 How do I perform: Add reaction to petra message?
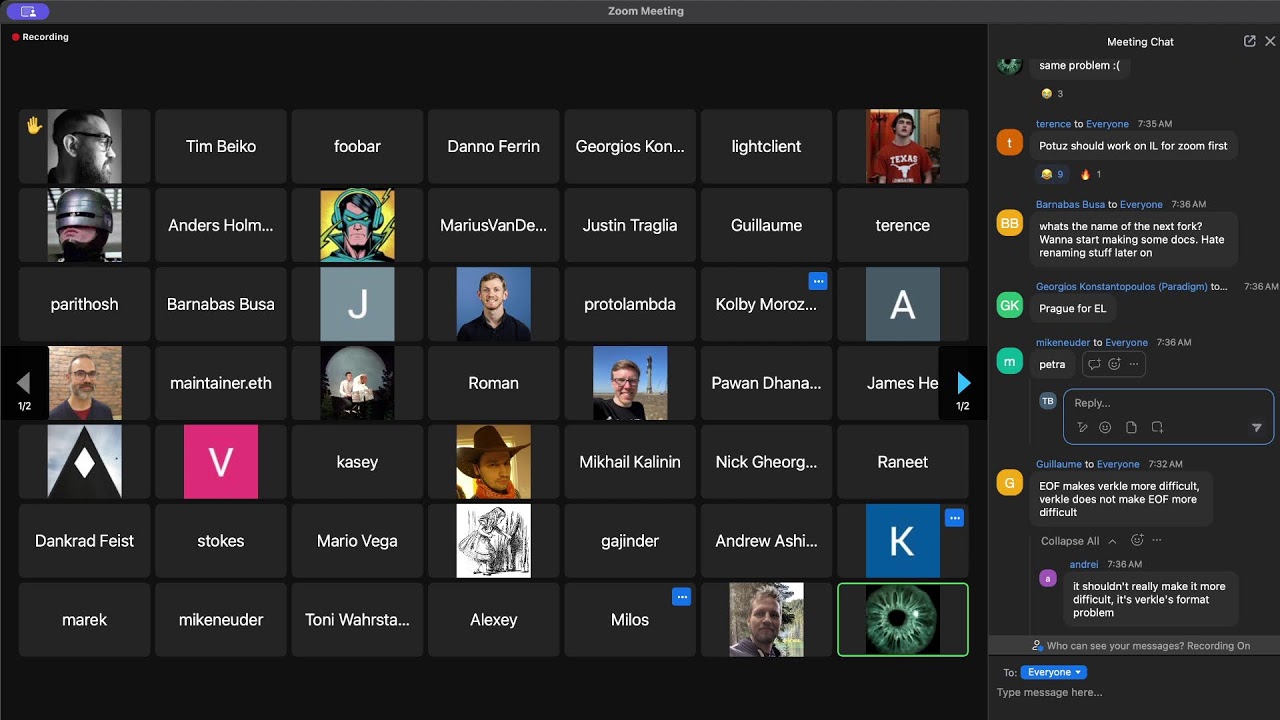coord(1114,365)
